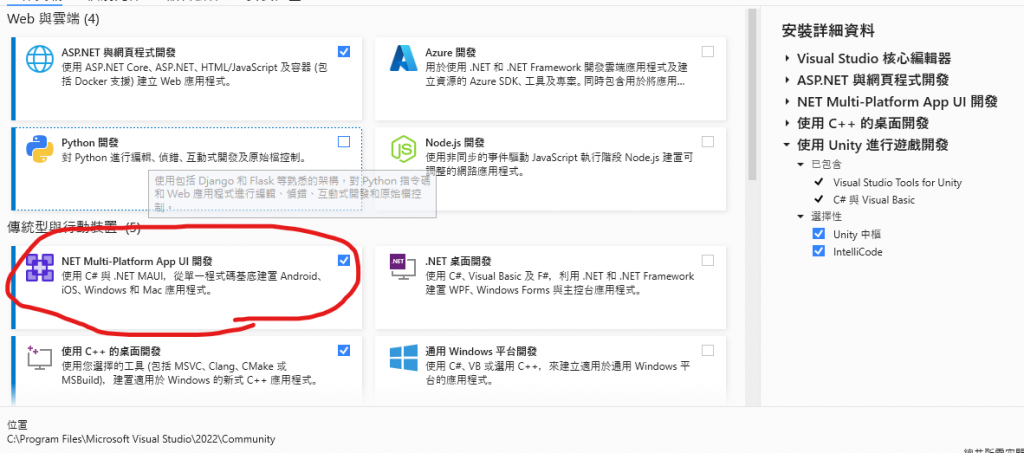Click the install location path text
This screenshot has width=1024, height=453.
point(141,439)
